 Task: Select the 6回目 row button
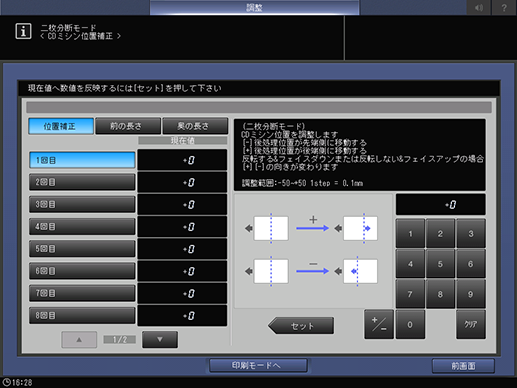[x=82, y=271]
